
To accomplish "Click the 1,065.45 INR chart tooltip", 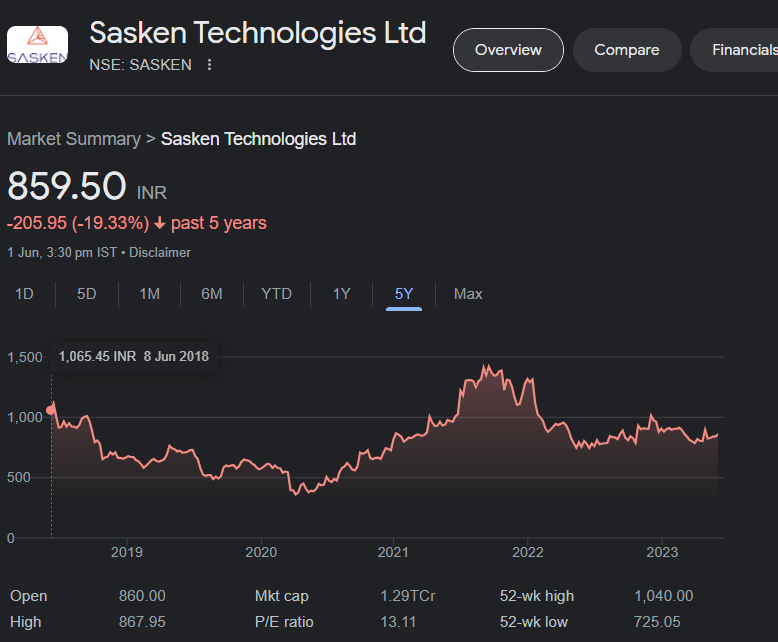I will [x=134, y=356].
